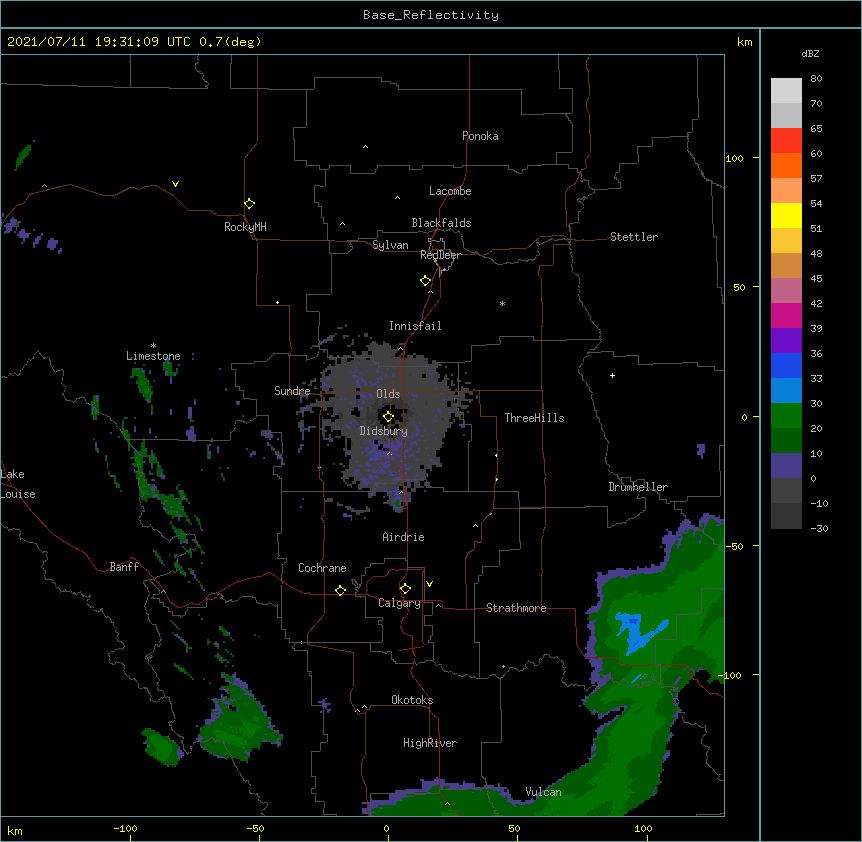
Task: Click the dBZ legend heading
Action: 810,54
